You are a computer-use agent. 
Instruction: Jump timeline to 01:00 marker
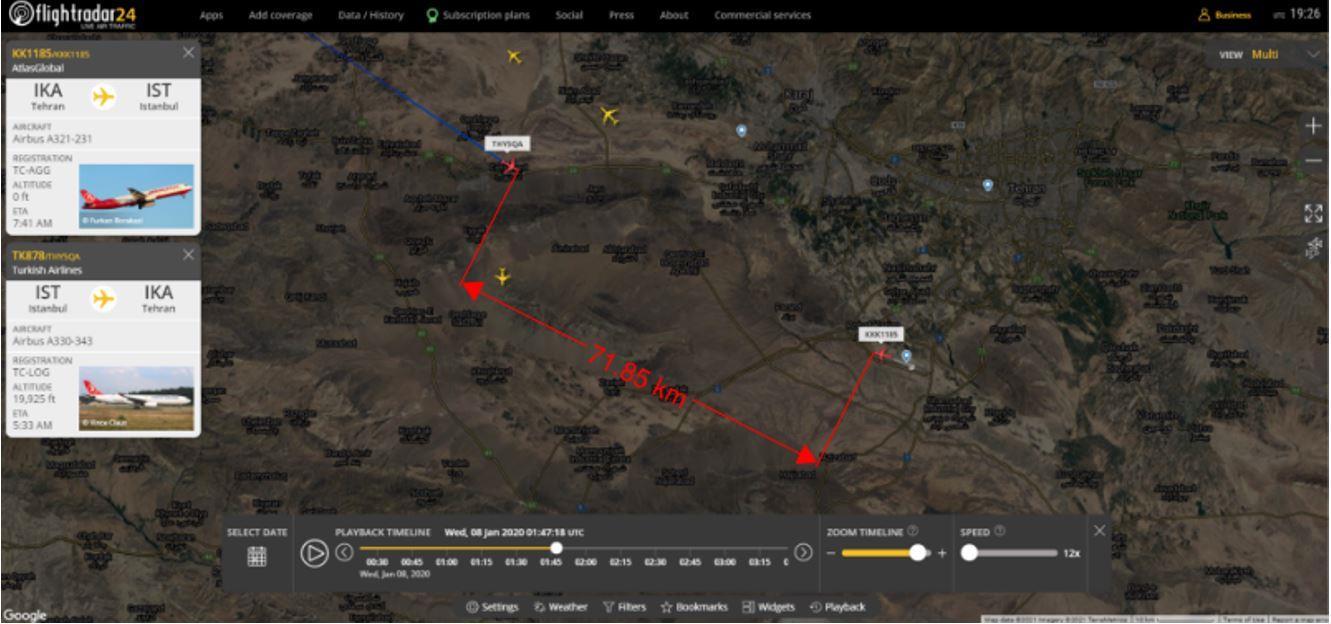445,562
